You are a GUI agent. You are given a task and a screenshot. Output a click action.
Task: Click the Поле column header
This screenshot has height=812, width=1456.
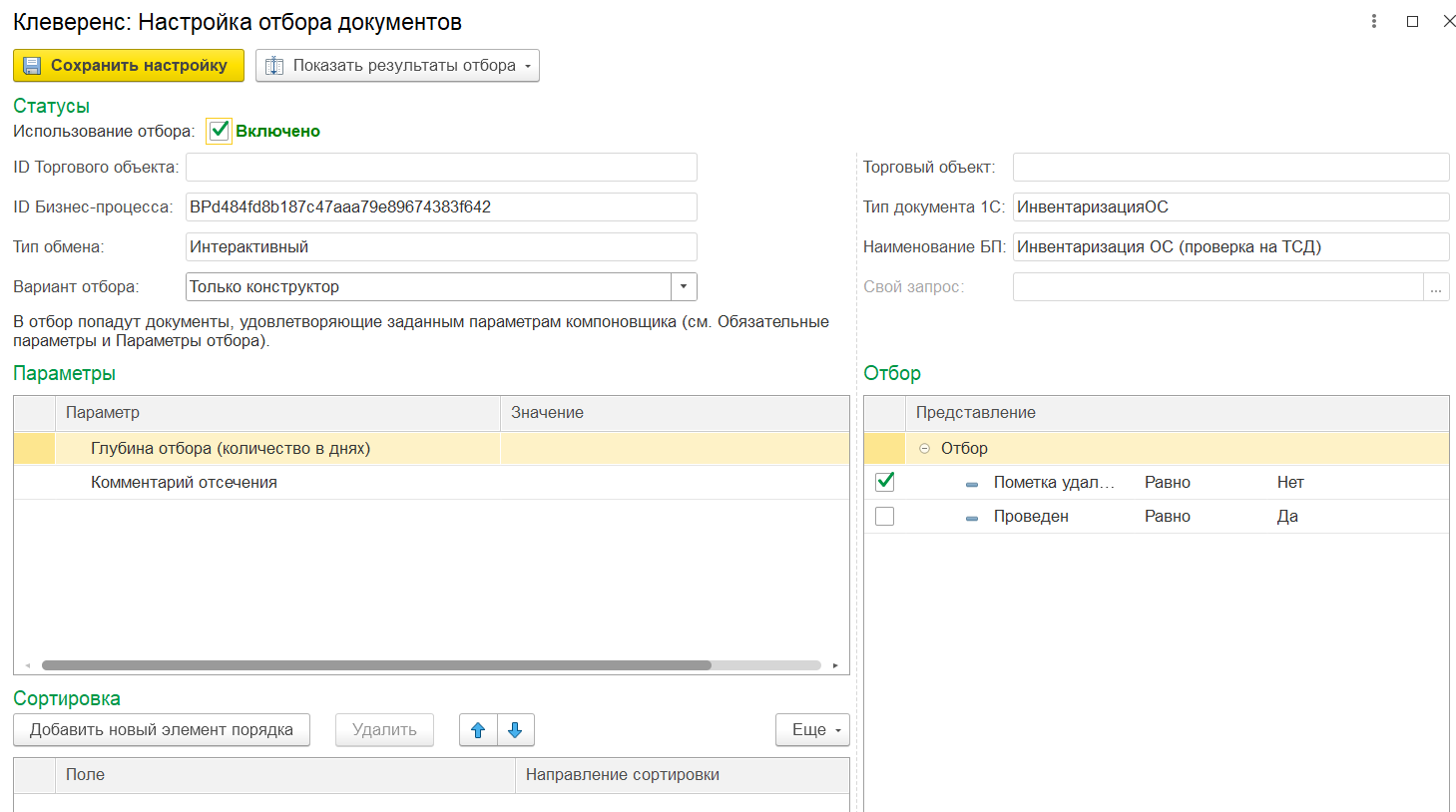click(285, 775)
